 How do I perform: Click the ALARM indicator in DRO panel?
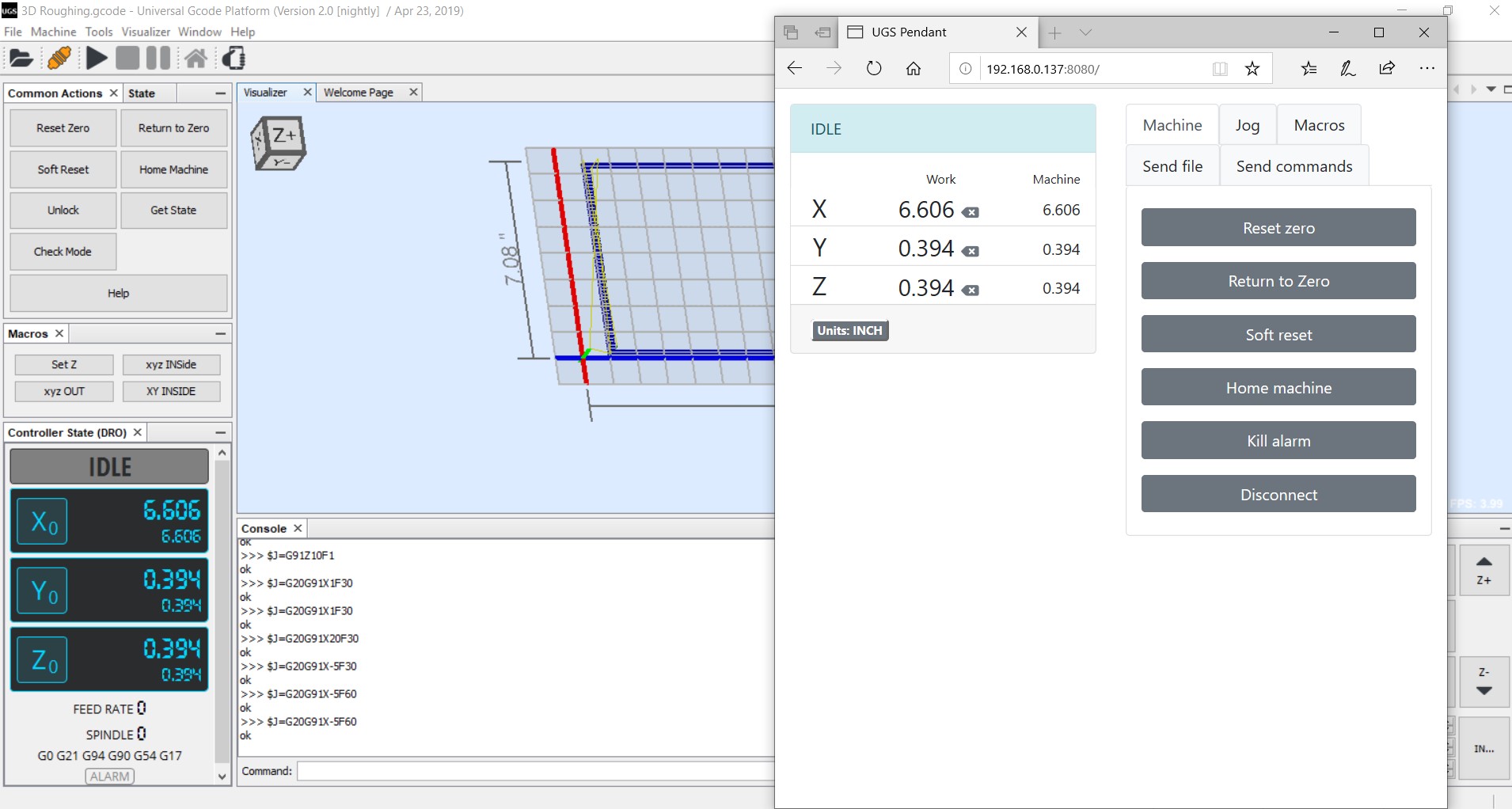pos(110,777)
